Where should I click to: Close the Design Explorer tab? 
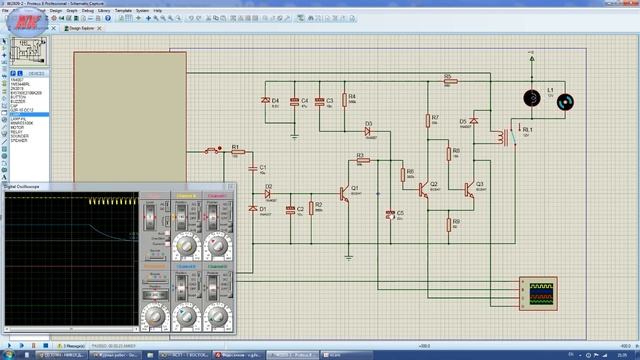pyautogui.click(x=99, y=28)
